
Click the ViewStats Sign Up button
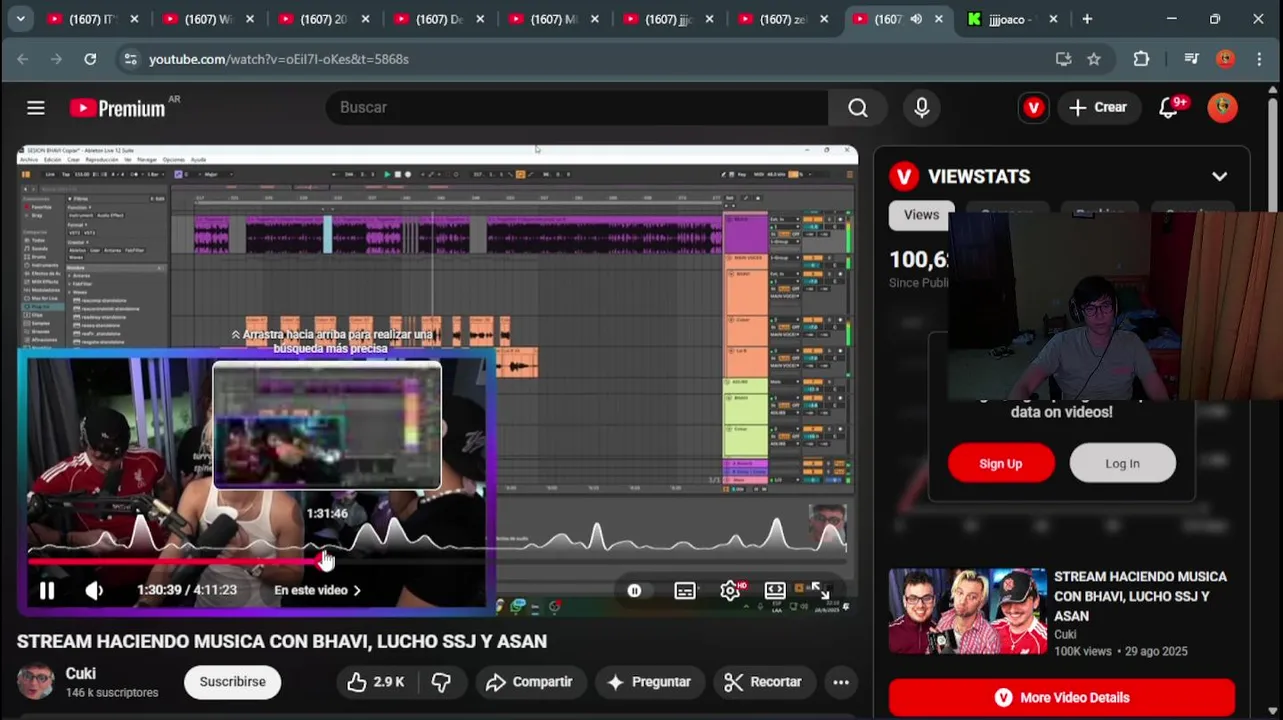click(1001, 463)
